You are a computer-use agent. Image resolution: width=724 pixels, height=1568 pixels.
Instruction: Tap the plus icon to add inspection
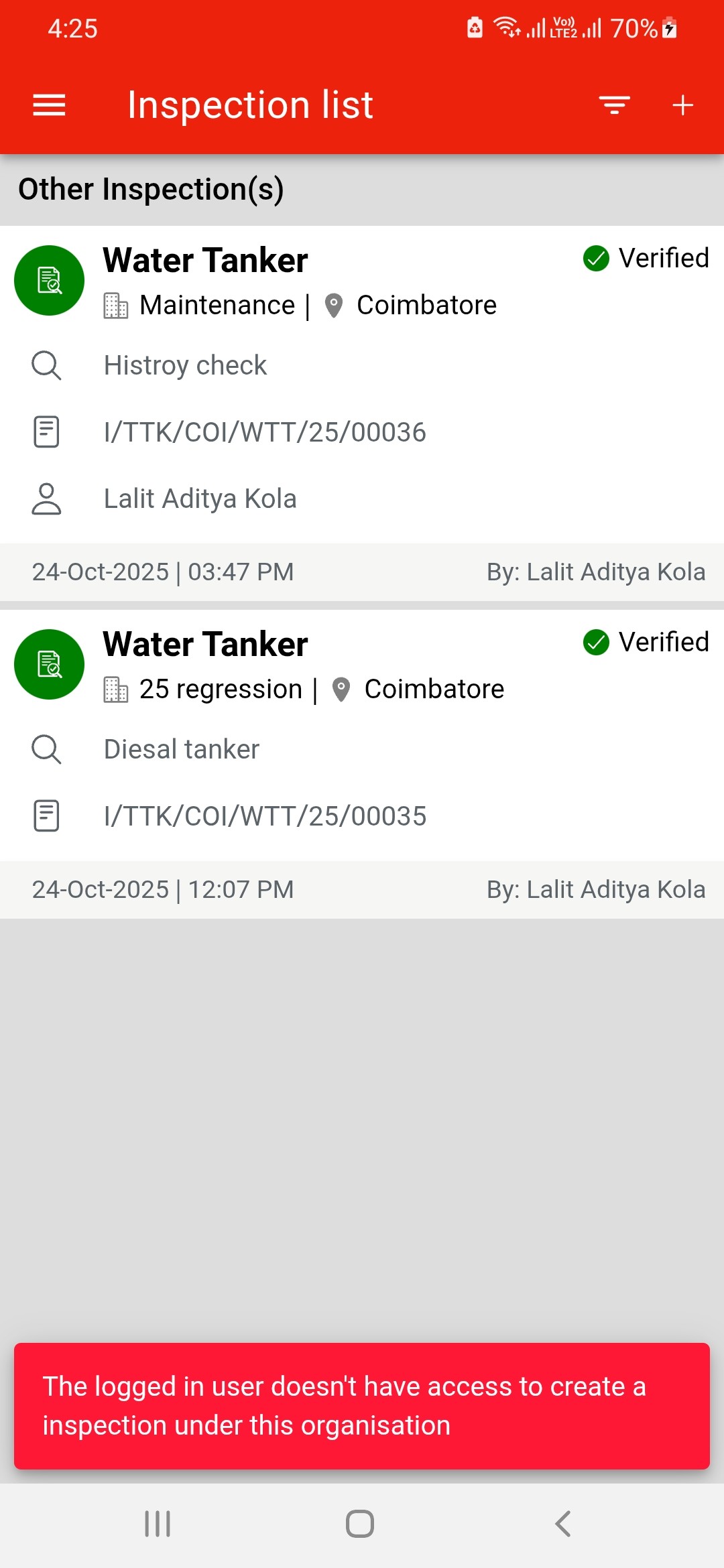click(x=682, y=105)
